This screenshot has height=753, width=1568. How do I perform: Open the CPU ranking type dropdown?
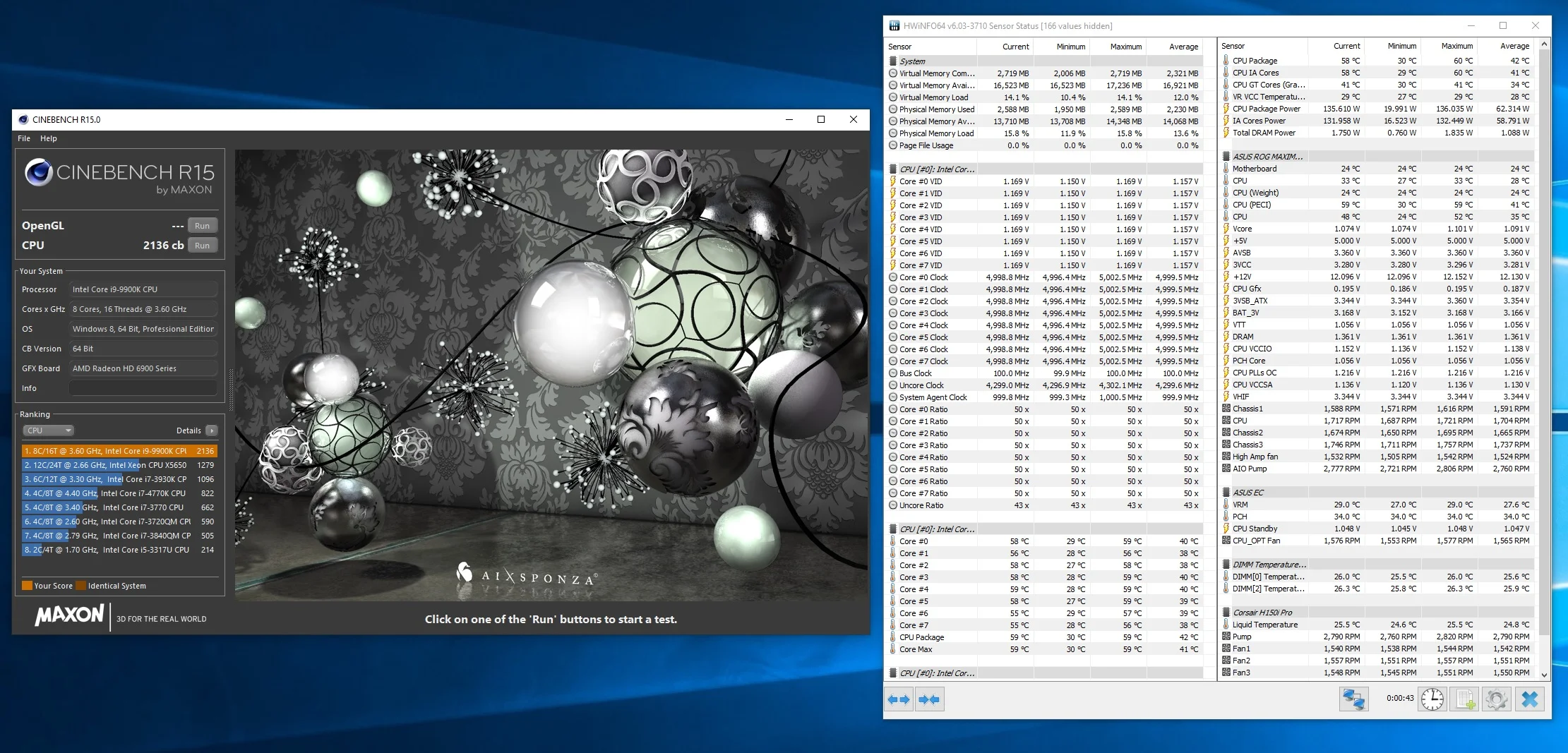[x=48, y=430]
